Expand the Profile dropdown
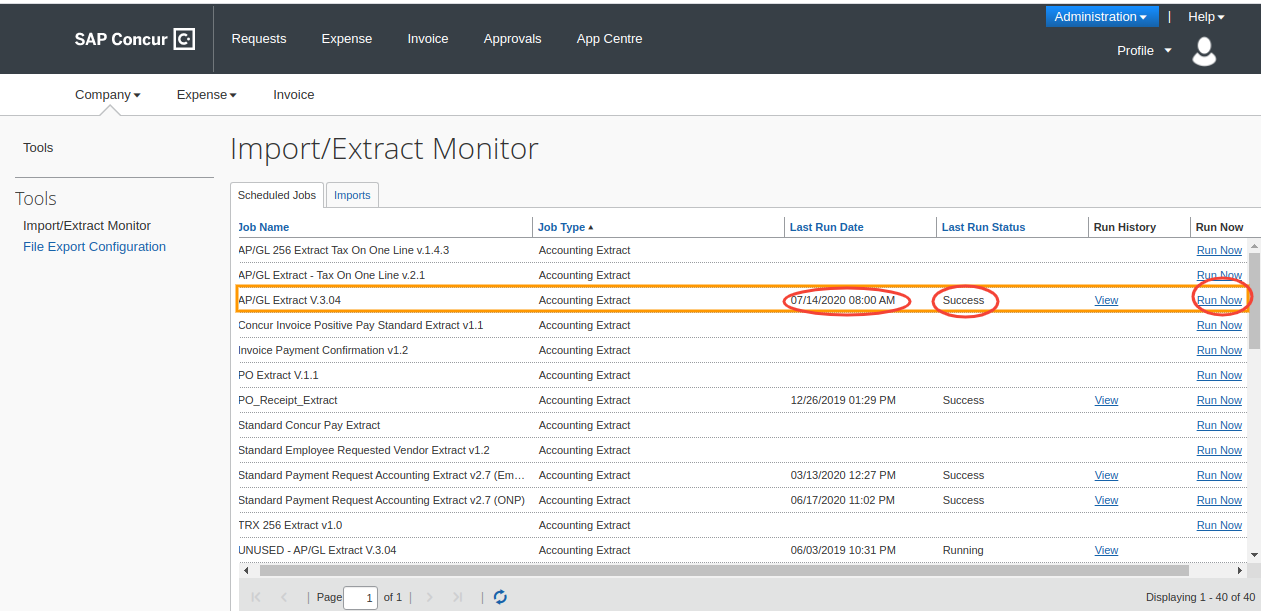The image size is (1261, 611). pyautogui.click(x=1144, y=50)
